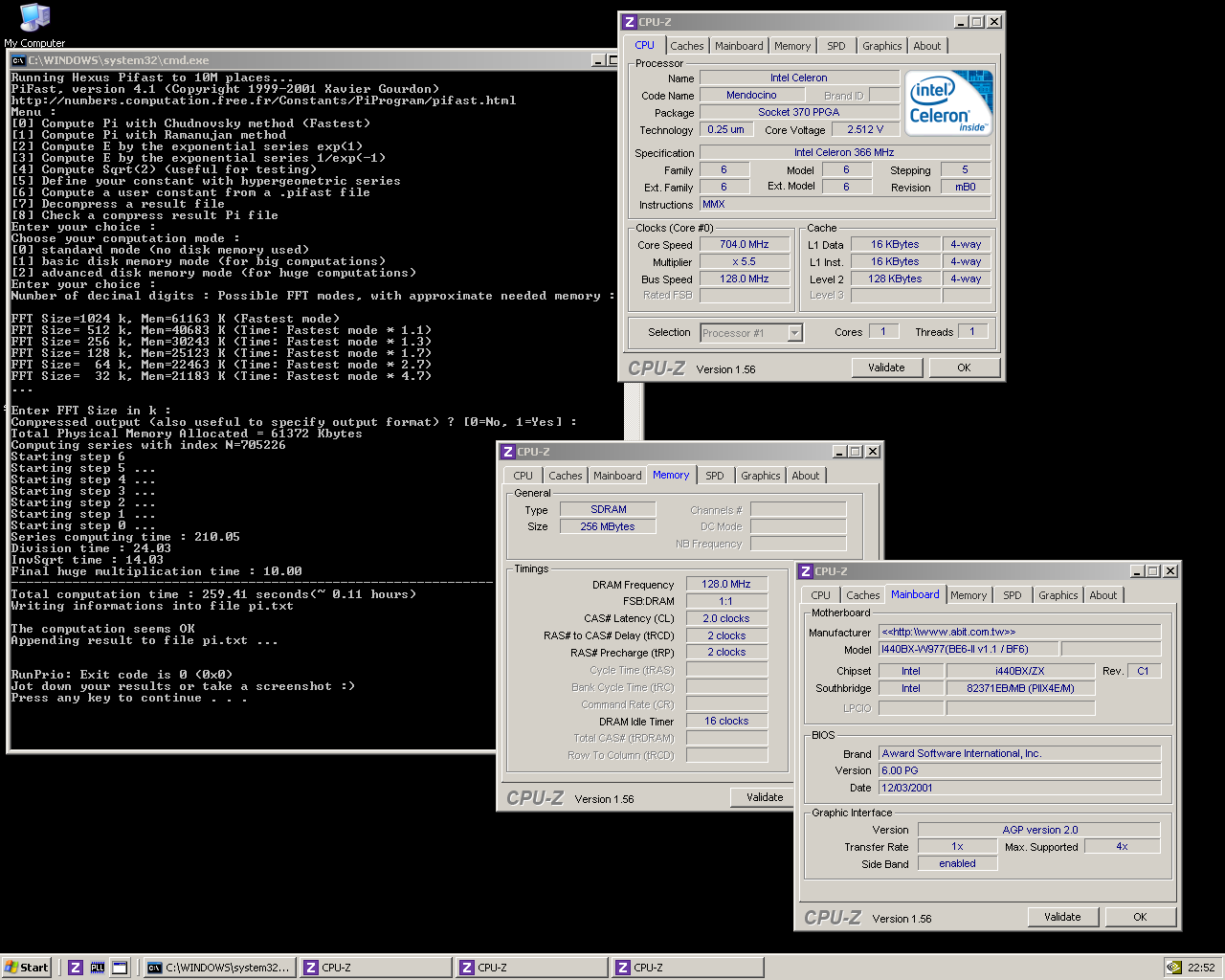Viewport: 1225px width, 980px height.
Task: Click the 256 MBytes memory size field
Action: tap(609, 527)
